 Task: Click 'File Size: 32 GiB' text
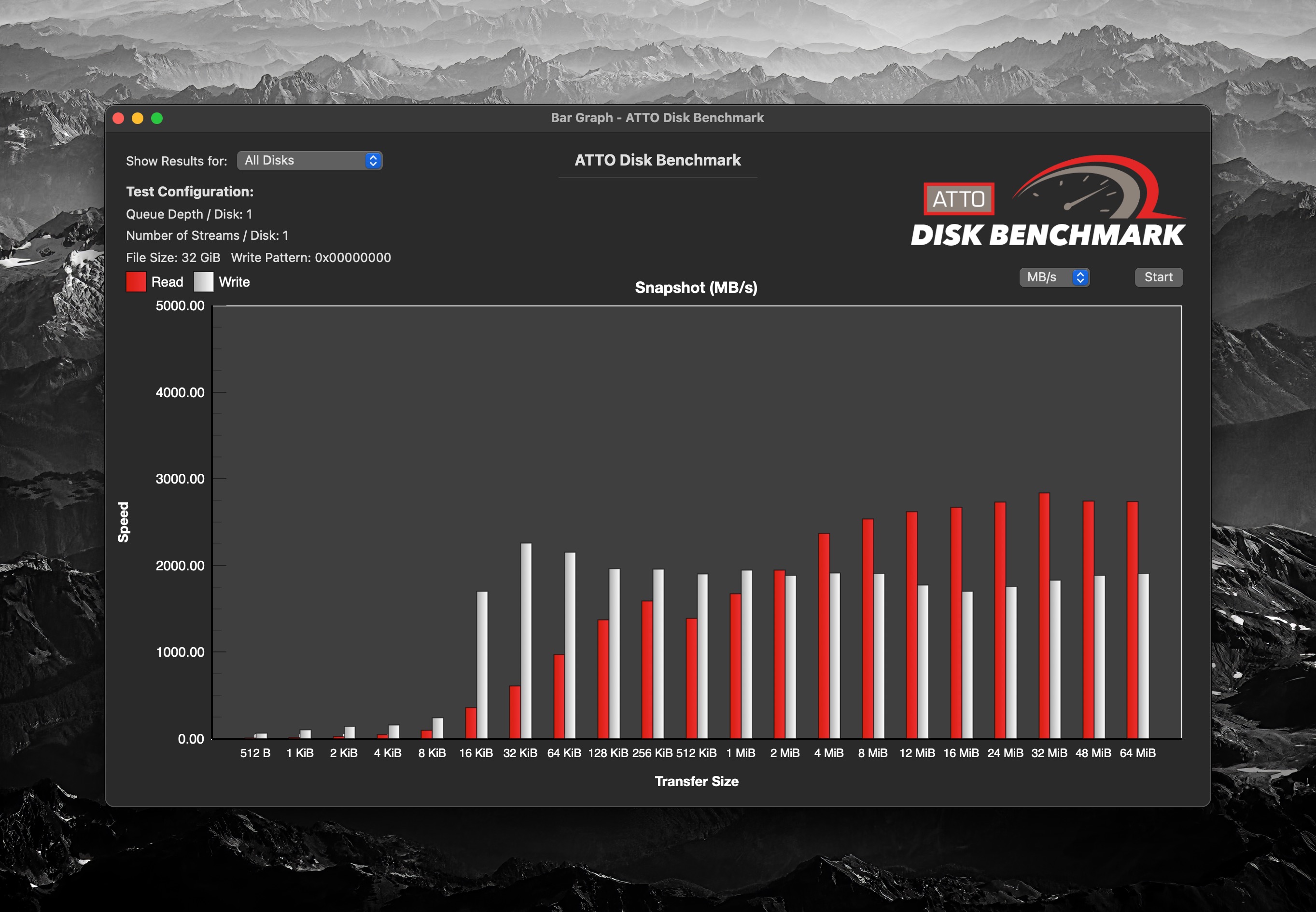point(173,258)
